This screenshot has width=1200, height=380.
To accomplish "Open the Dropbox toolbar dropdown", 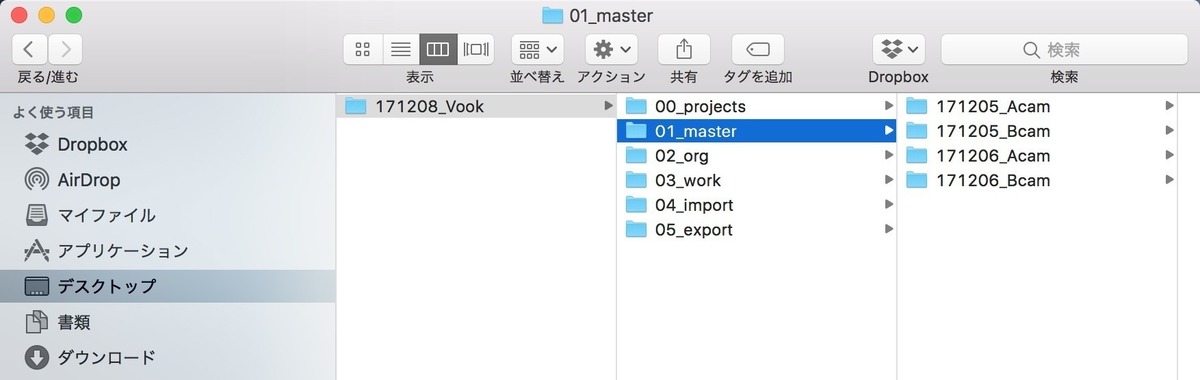I will tap(898, 49).
